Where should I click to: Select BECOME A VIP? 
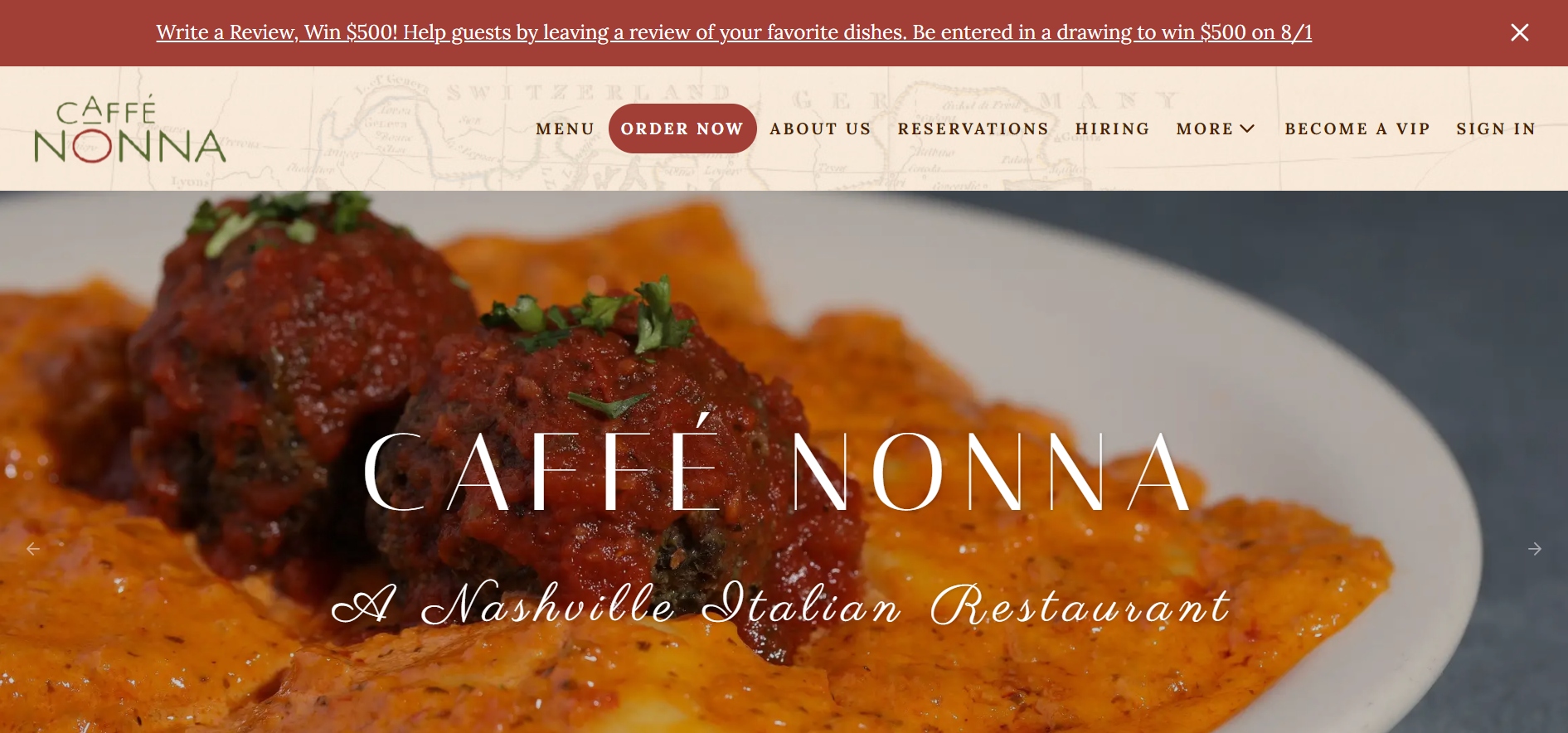point(1357,129)
